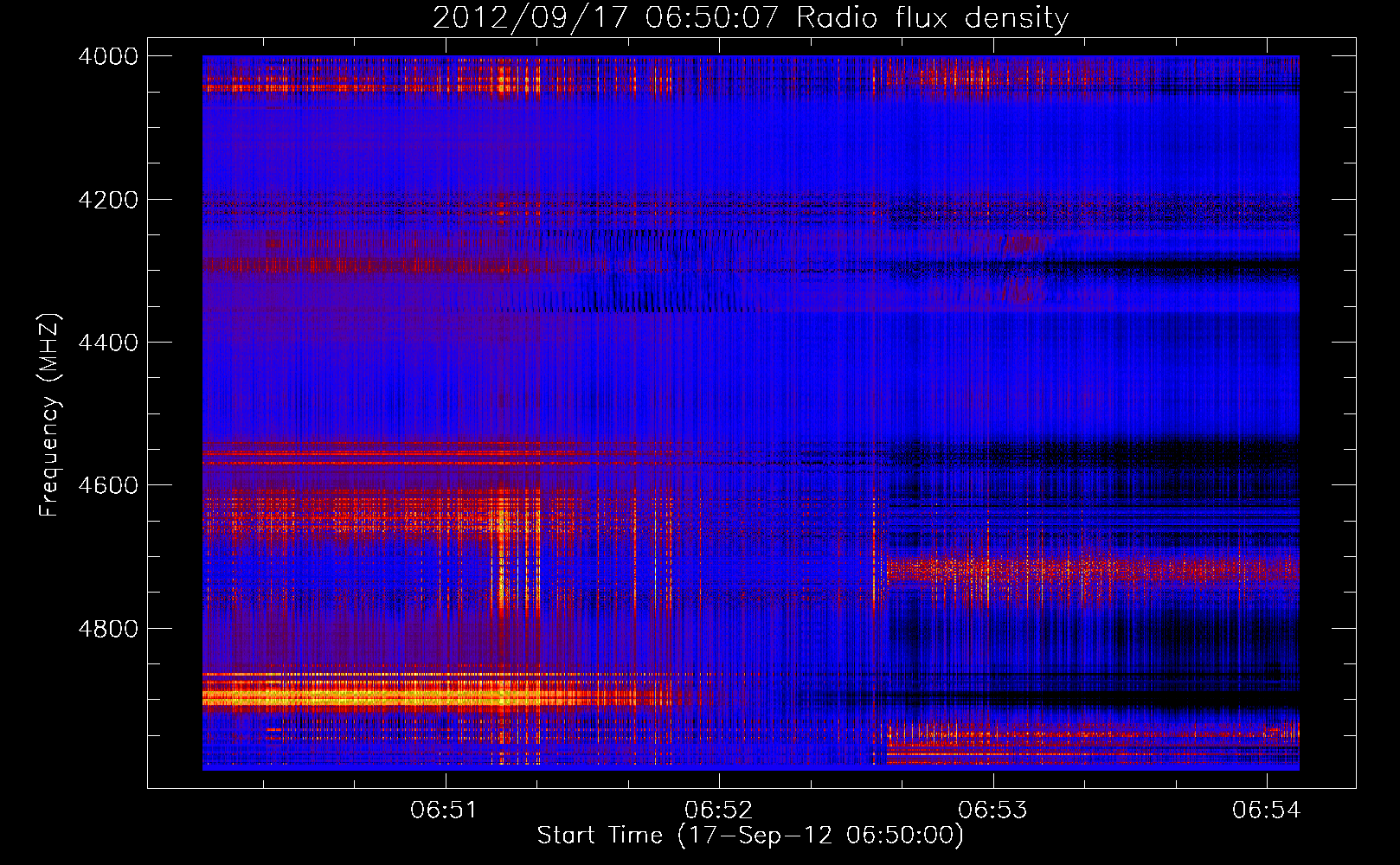This screenshot has height=865, width=1400.
Task: Click the 06:52 time tick label
Action: point(719,810)
